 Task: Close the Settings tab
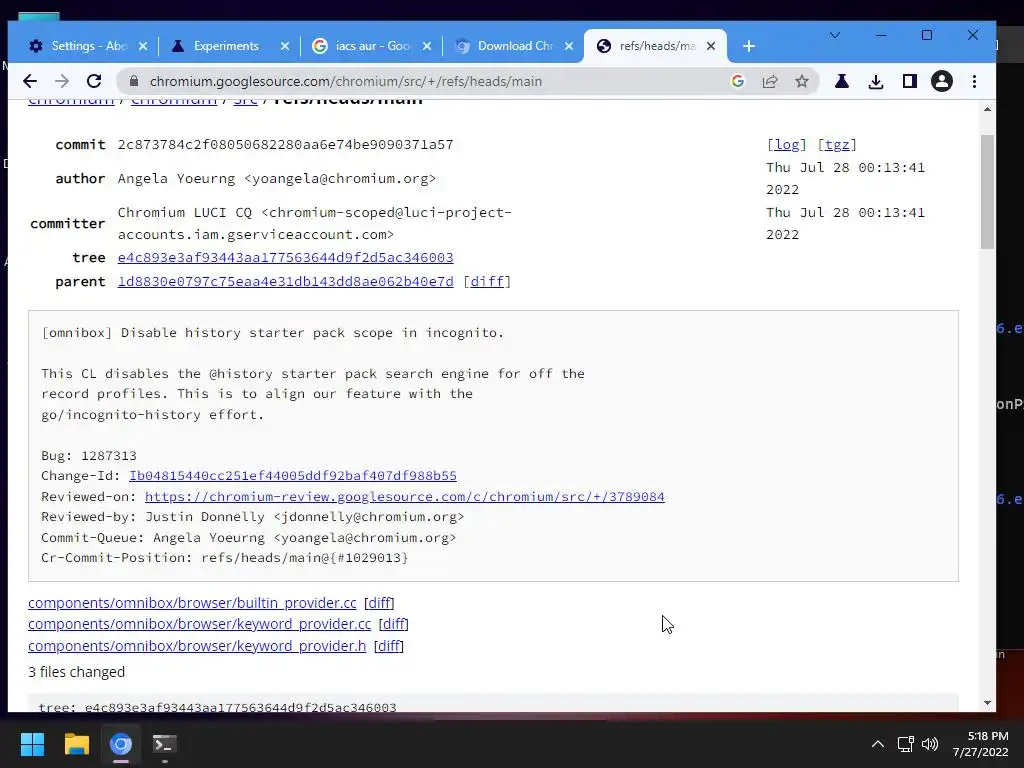click(143, 46)
